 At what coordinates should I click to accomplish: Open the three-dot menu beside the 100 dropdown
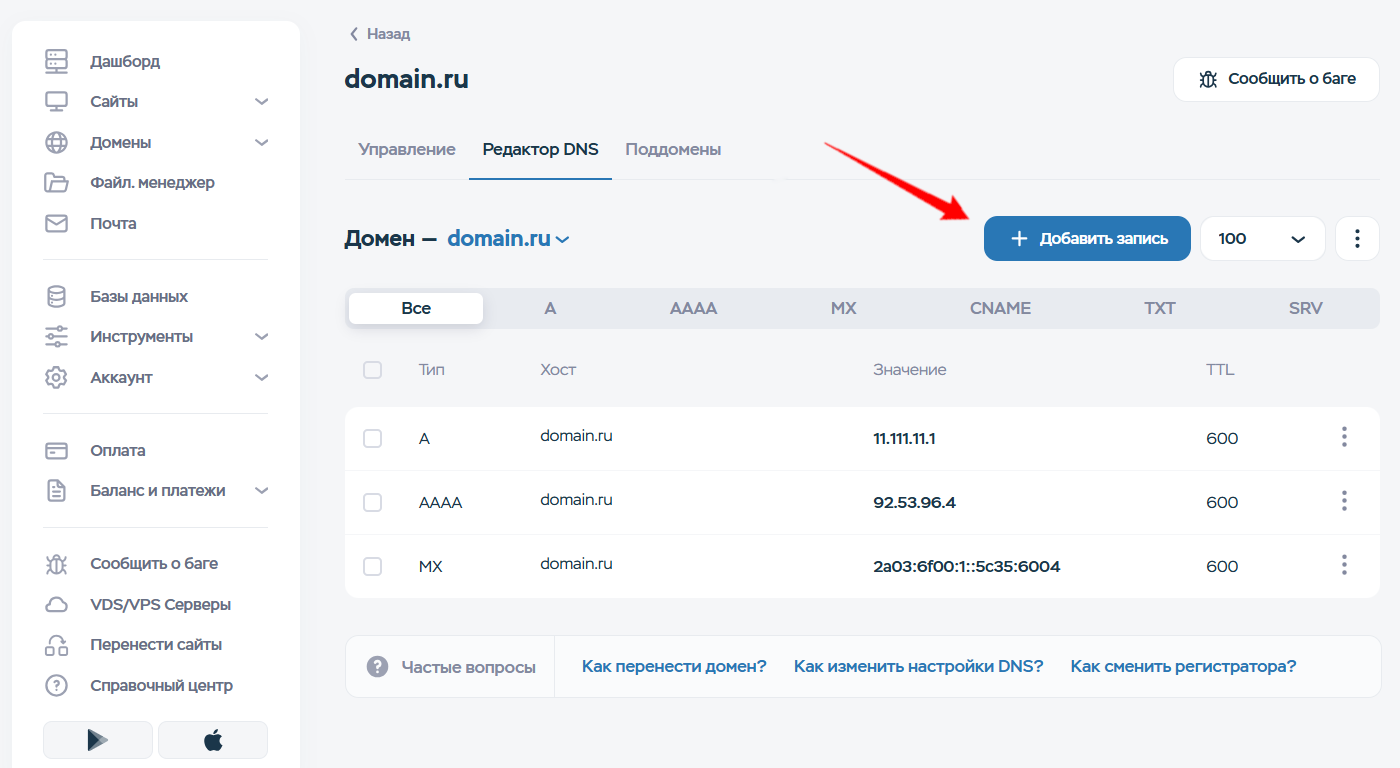click(x=1357, y=239)
